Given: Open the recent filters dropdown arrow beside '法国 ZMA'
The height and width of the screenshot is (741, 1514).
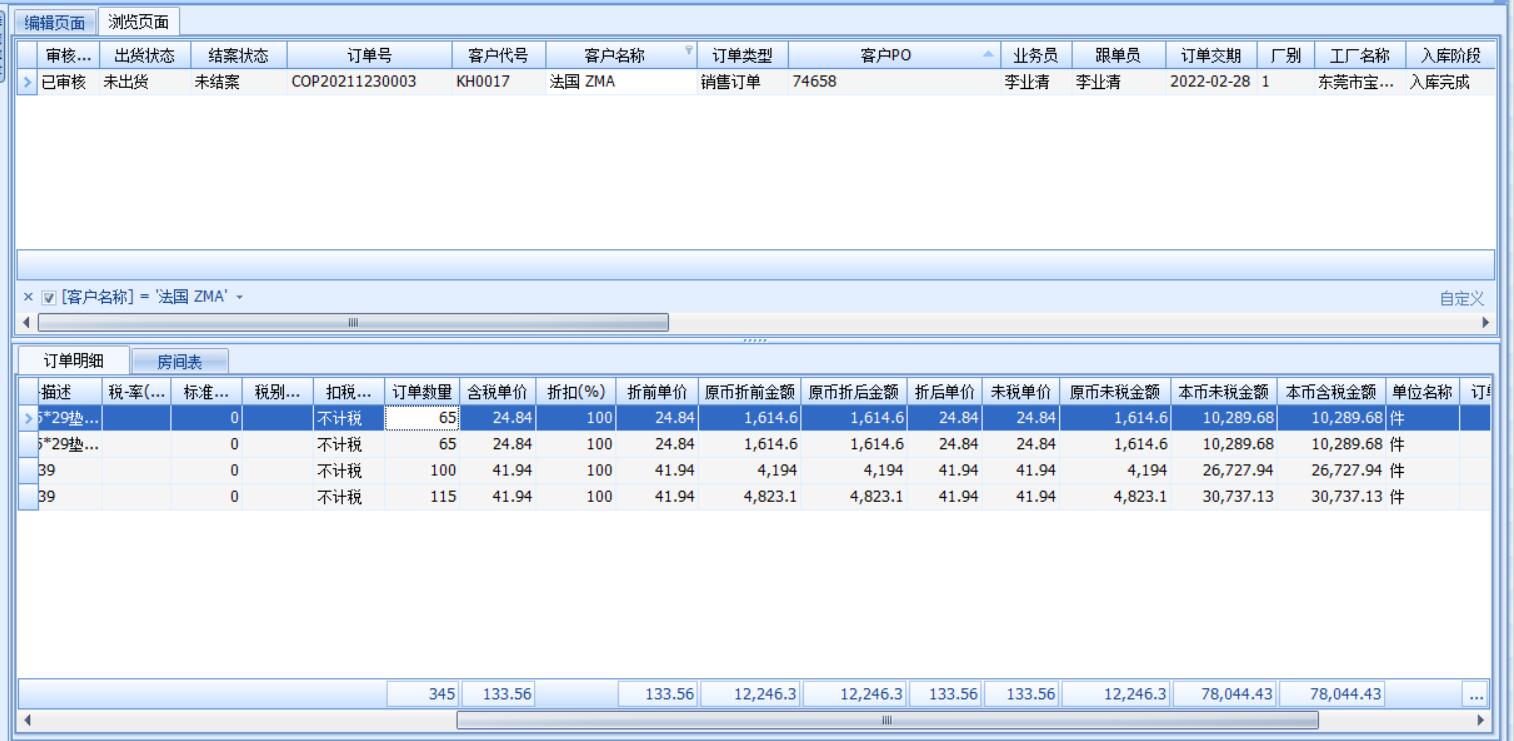Looking at the screenshot, I should (239, 298).
